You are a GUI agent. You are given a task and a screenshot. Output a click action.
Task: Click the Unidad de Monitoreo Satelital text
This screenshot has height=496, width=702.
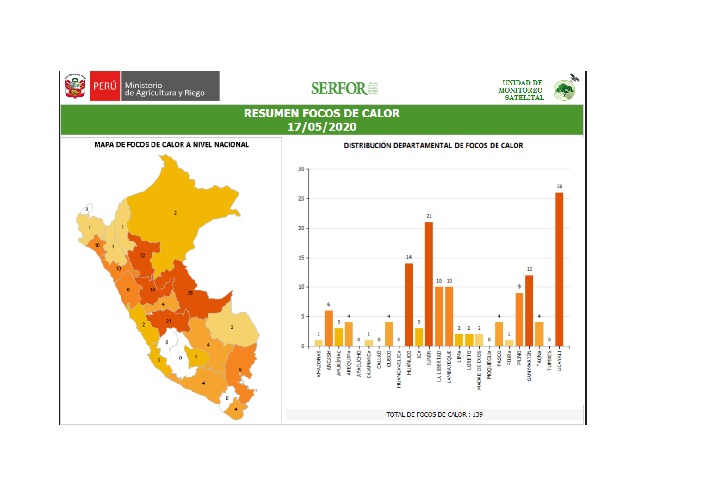point(522,90)
